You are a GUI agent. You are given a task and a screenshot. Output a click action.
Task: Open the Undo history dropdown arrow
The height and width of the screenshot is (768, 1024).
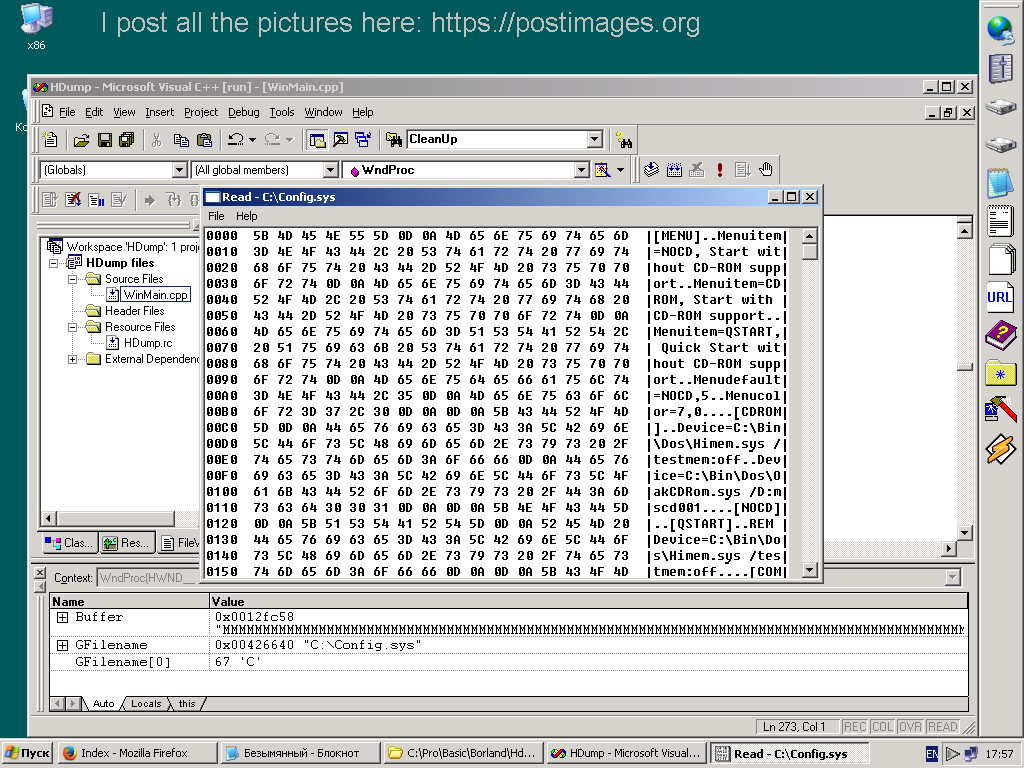point(252,139)
